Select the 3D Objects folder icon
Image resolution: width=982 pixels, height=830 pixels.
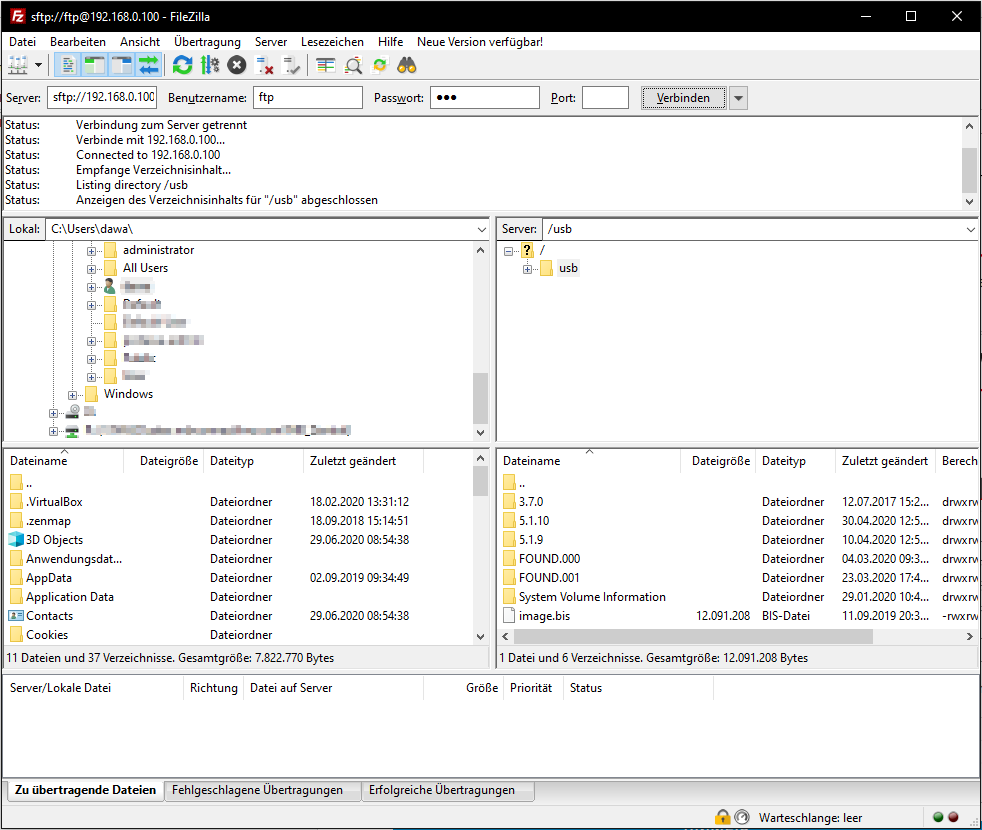[x=16, y=539]
